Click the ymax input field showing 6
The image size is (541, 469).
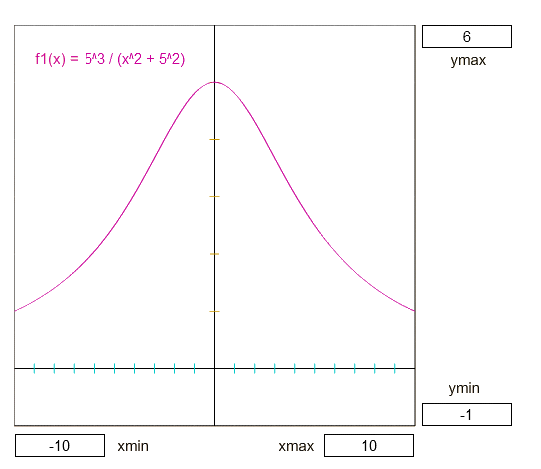pos(467,37)
